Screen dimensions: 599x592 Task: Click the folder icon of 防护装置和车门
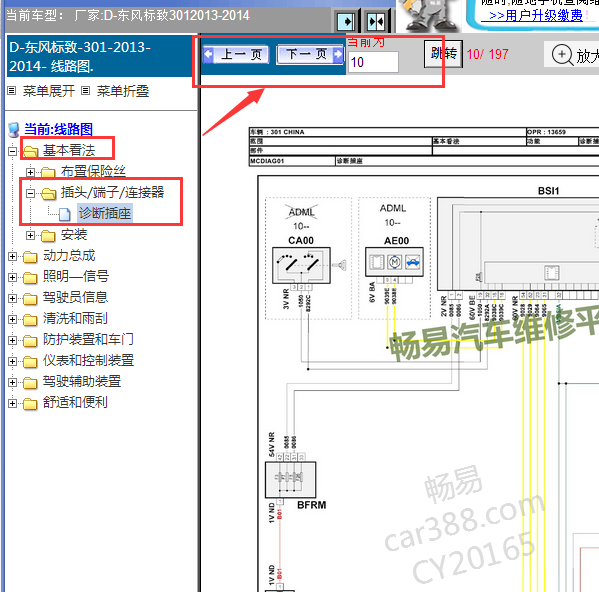pyautogui.click(x=30, y=341)
